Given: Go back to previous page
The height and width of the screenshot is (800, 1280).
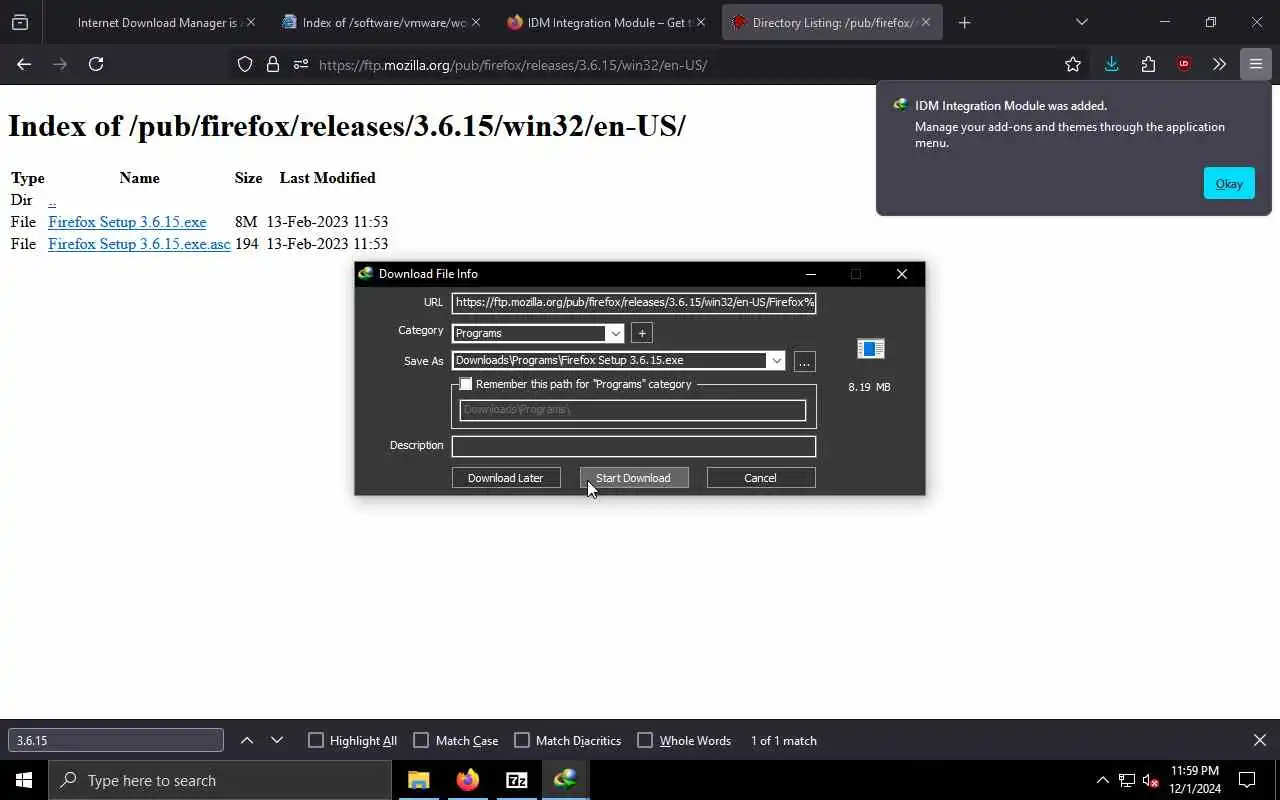Looking at the screenshot, I should pyautogui.click(x=24, y=64).
